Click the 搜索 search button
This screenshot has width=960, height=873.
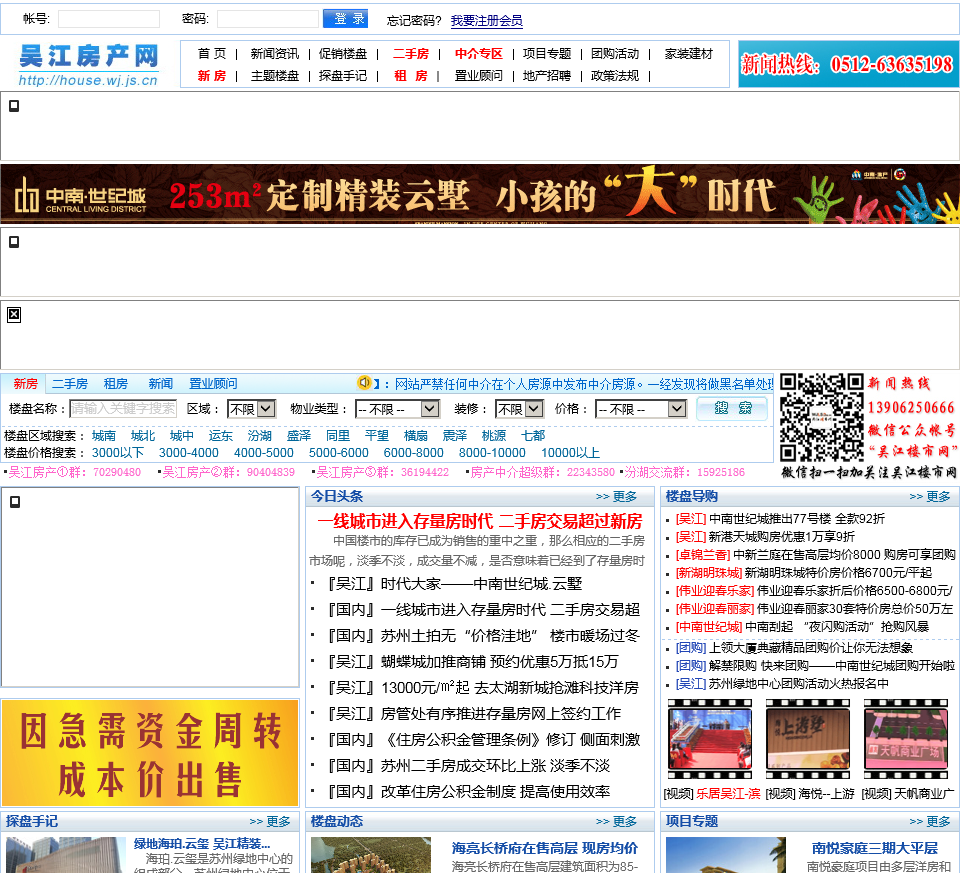732,408
